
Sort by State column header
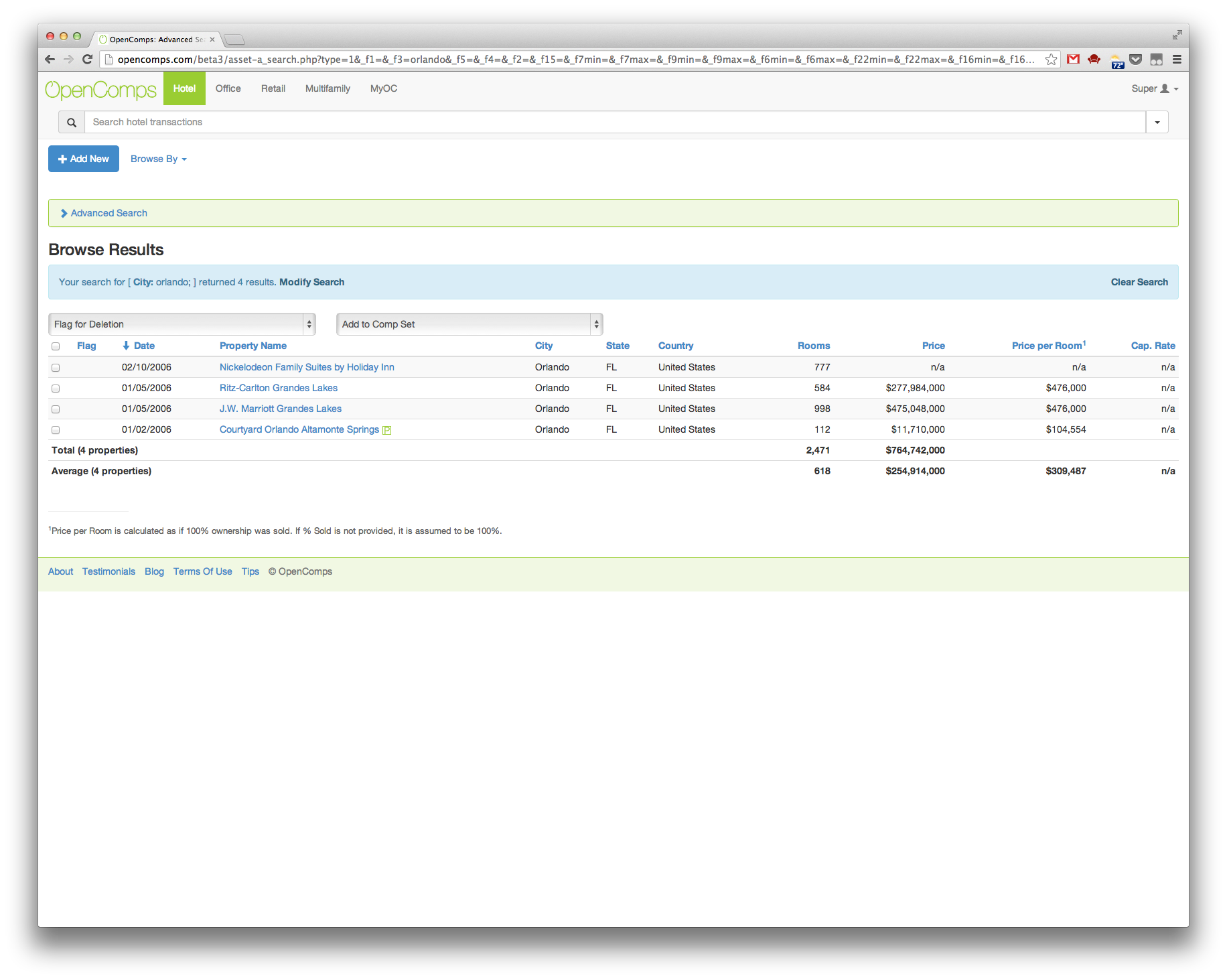[618, 346]
